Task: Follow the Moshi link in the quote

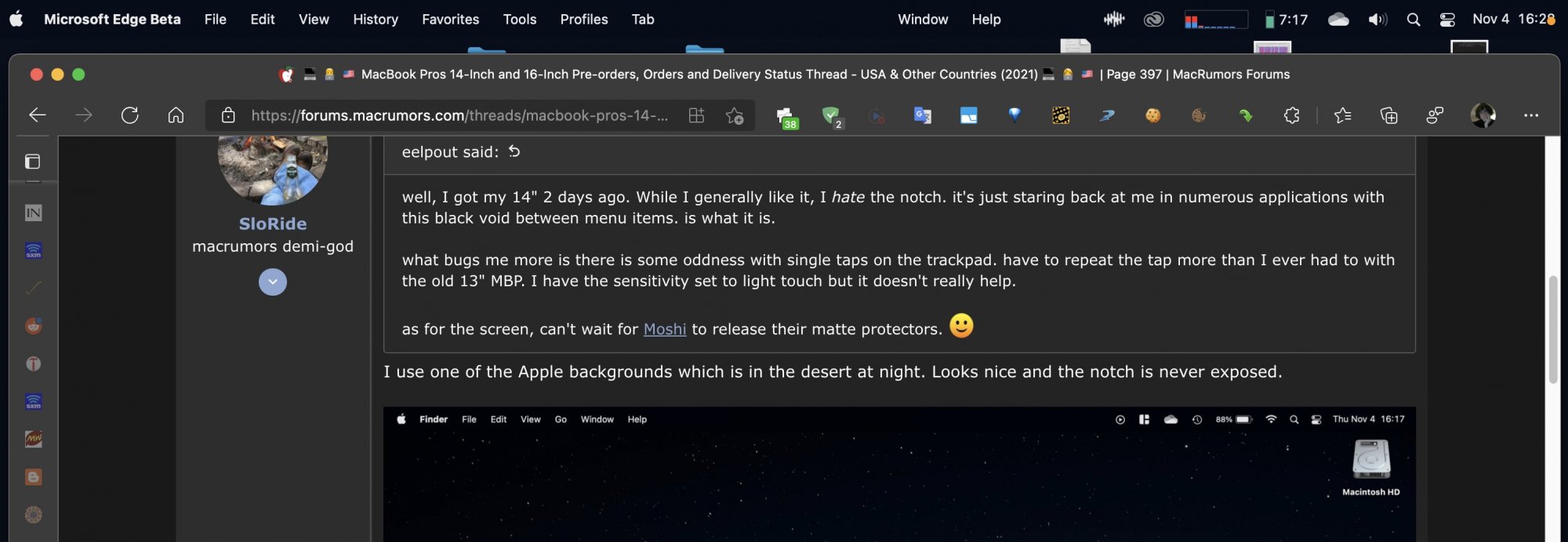Action: 665,329
